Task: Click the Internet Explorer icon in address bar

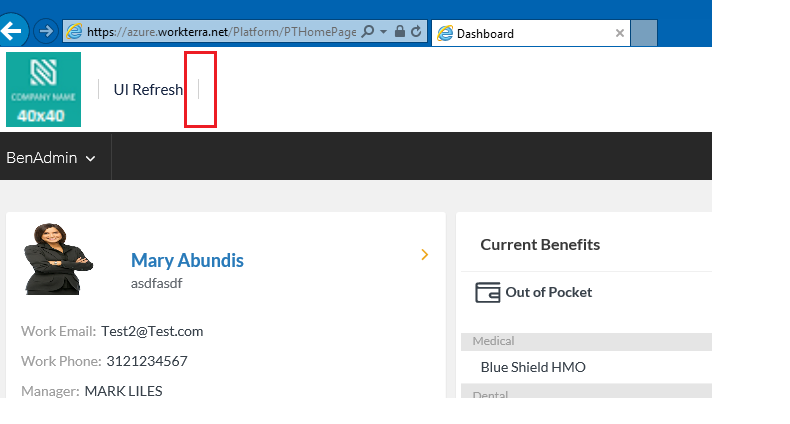Action: [x=74, y=32]
